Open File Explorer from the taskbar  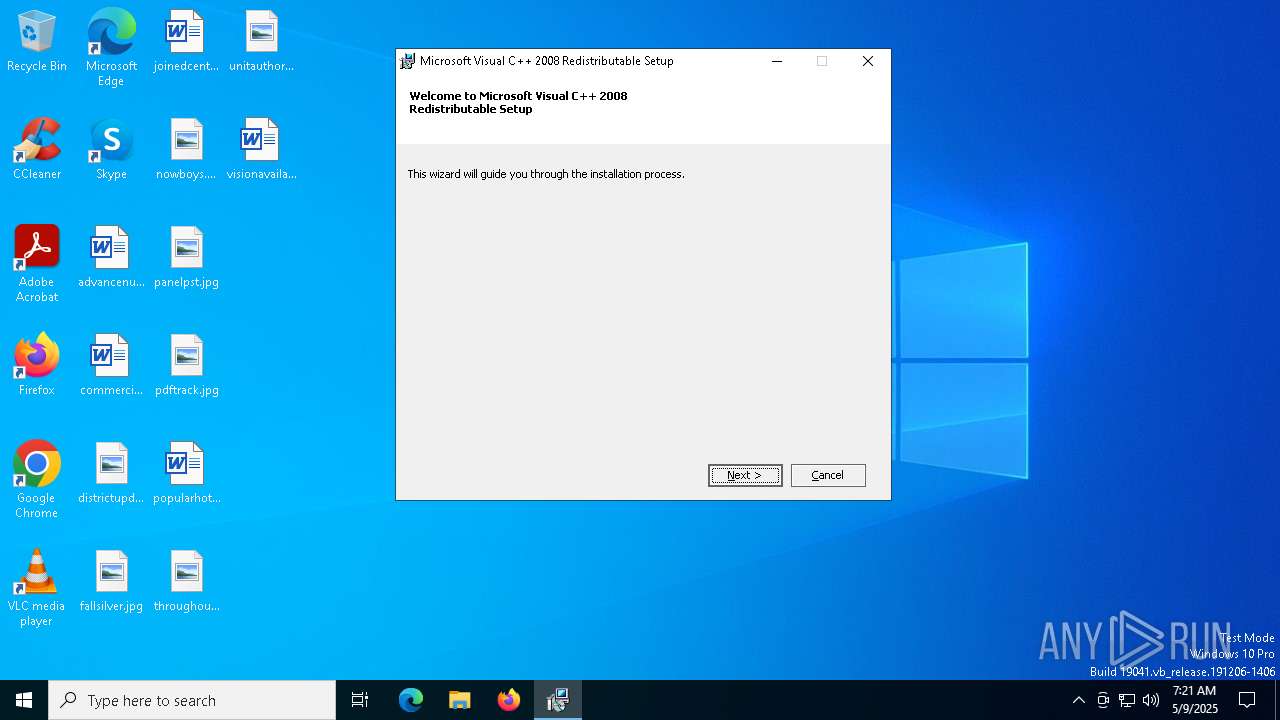click(x=460, y=700)
